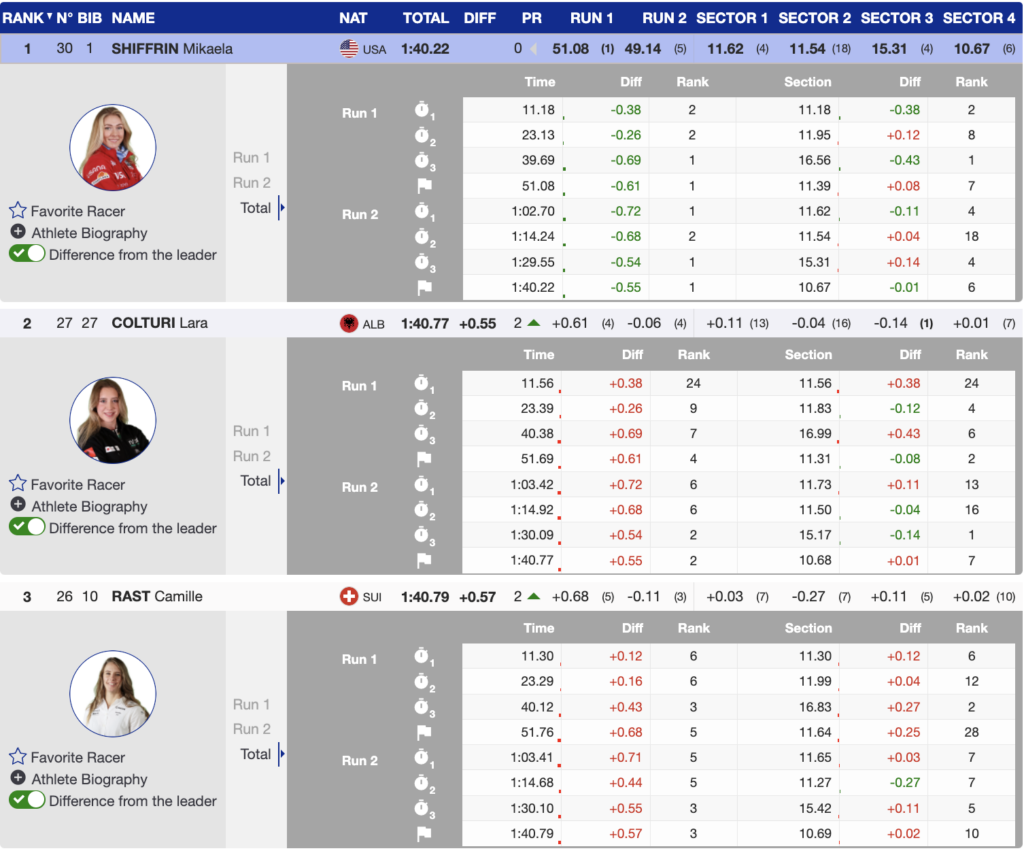Sort results by the RANK column arrow
Screen dimensions: 1024x853
[49, 16]
